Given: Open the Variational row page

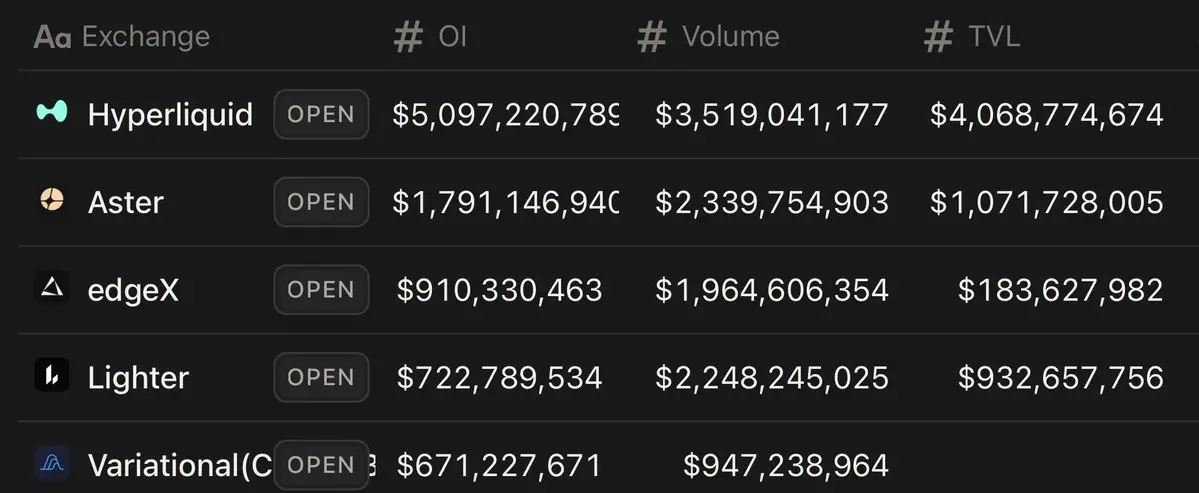Looking at the screenshot, I should tap(321, 465).
